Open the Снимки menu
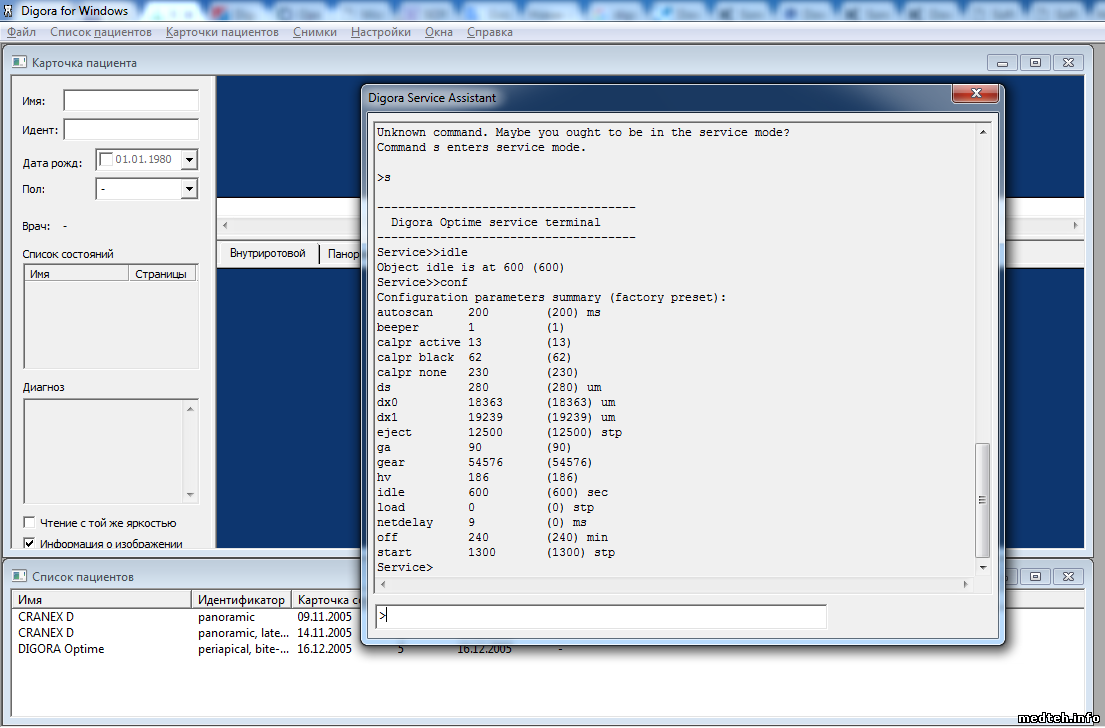Viewport: 1105px width, 728px height. (x=314, y=32)
